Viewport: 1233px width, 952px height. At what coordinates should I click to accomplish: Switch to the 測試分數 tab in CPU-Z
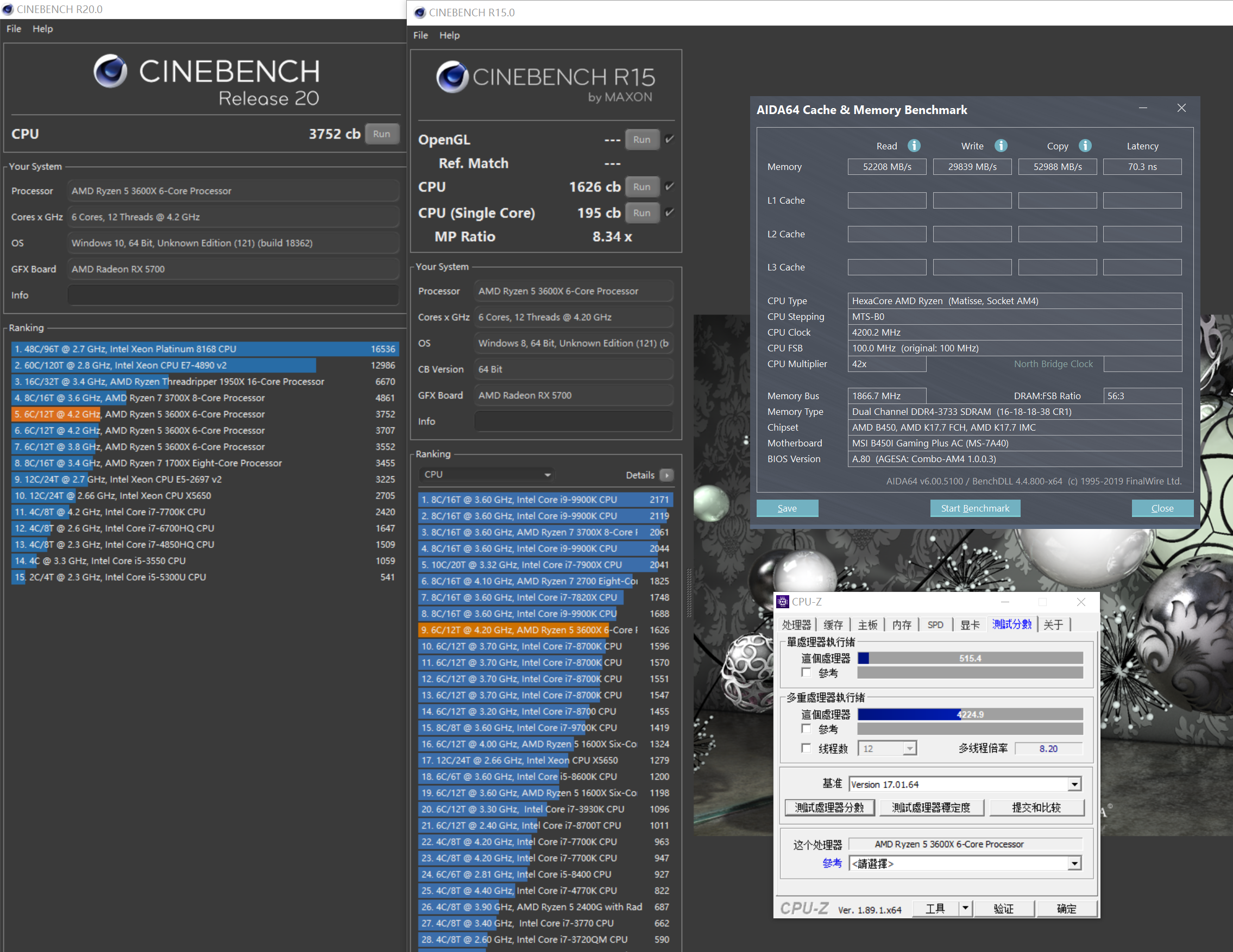[x=1012, y=624]
